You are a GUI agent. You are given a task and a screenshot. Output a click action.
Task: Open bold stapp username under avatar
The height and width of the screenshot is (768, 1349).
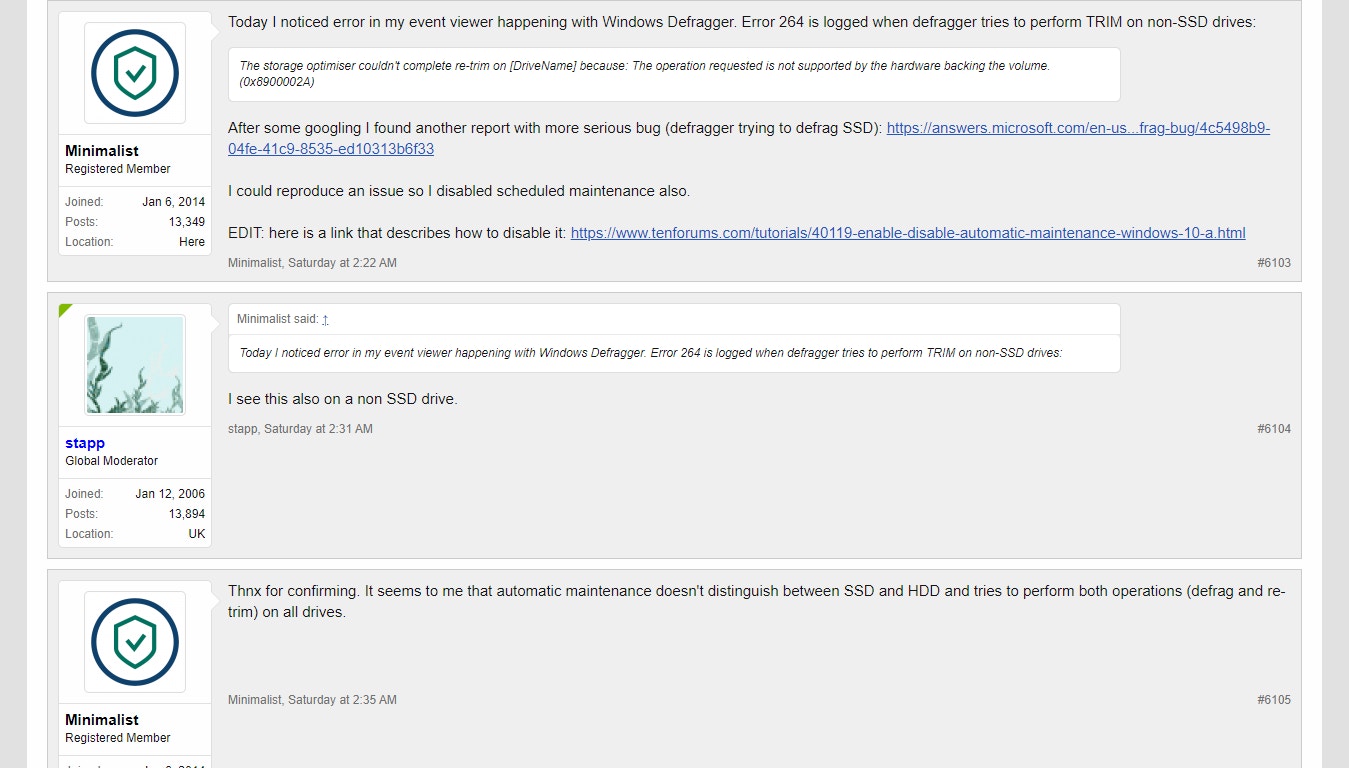pos(85,443)
